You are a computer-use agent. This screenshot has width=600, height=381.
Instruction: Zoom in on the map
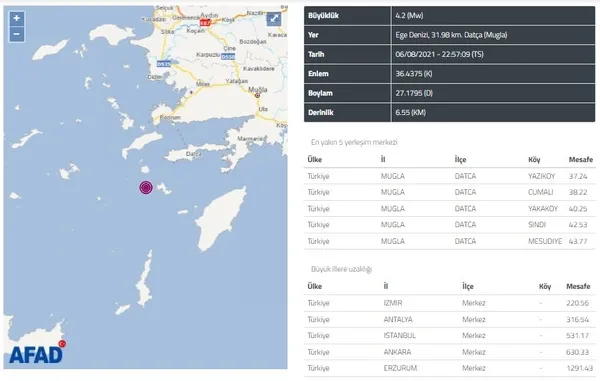[x=16, y=18]
